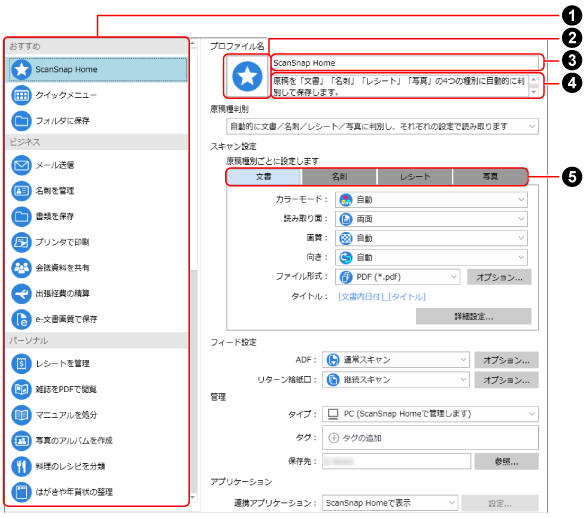Expand the 原稿種判別 dropdown
This screenshot has height=517, width=584.
382,127
